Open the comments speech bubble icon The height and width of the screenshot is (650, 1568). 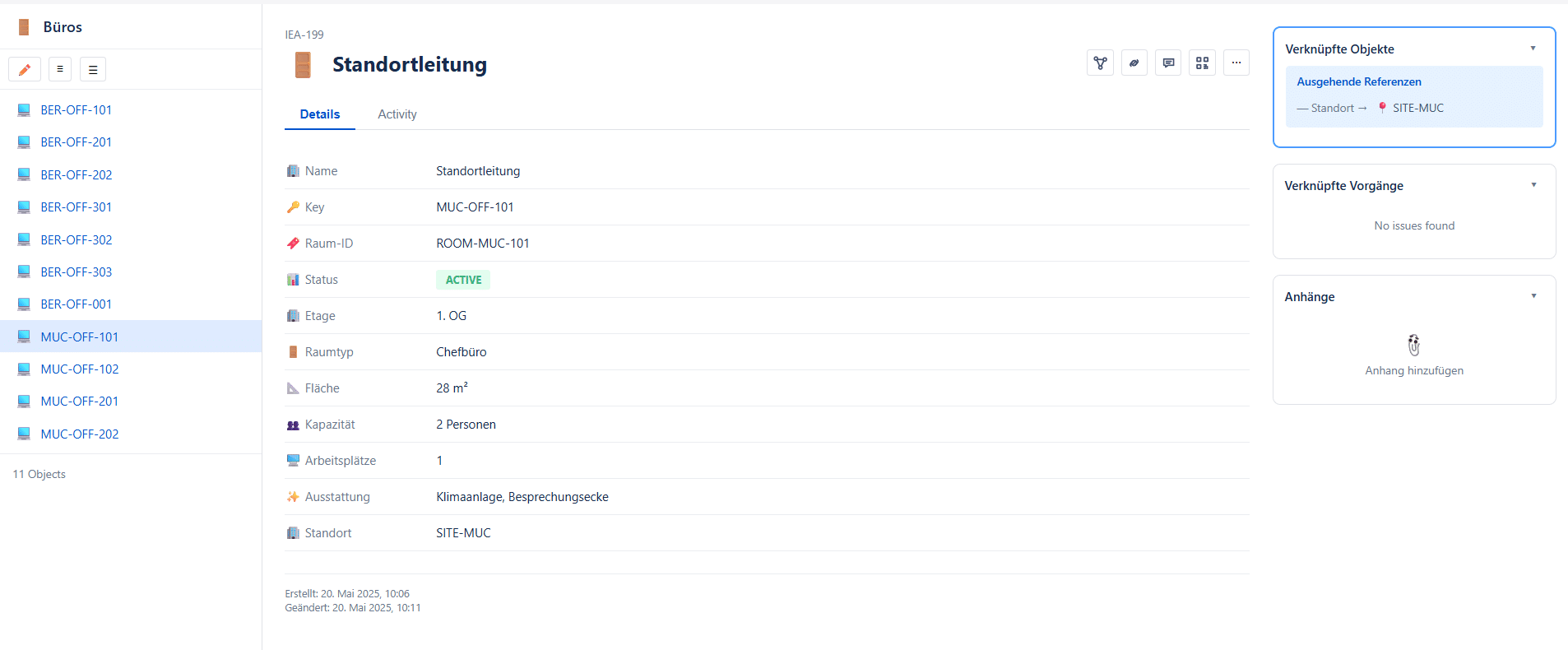1168,63
